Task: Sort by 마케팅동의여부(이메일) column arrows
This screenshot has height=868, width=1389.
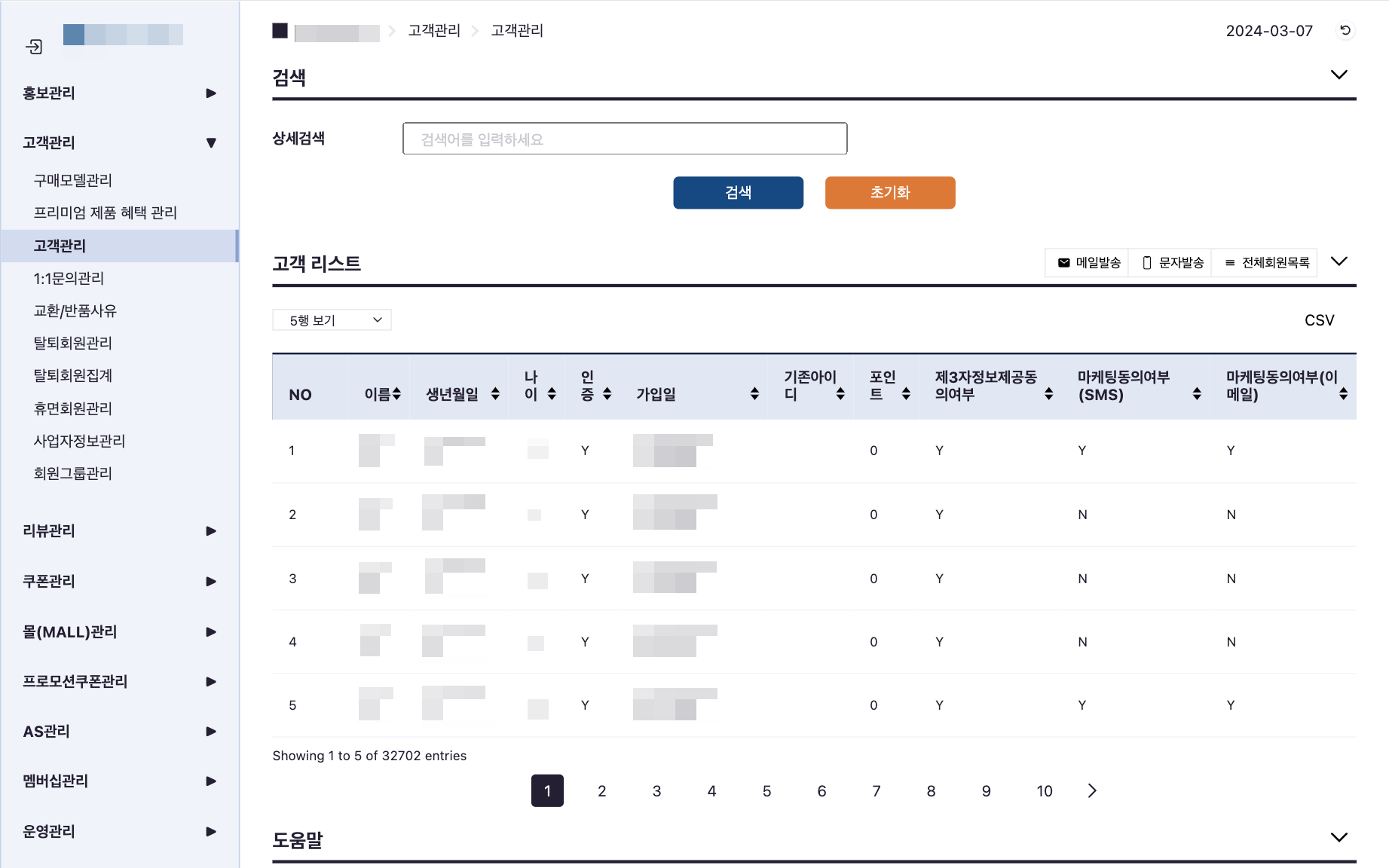Action: click(1343, 394)
